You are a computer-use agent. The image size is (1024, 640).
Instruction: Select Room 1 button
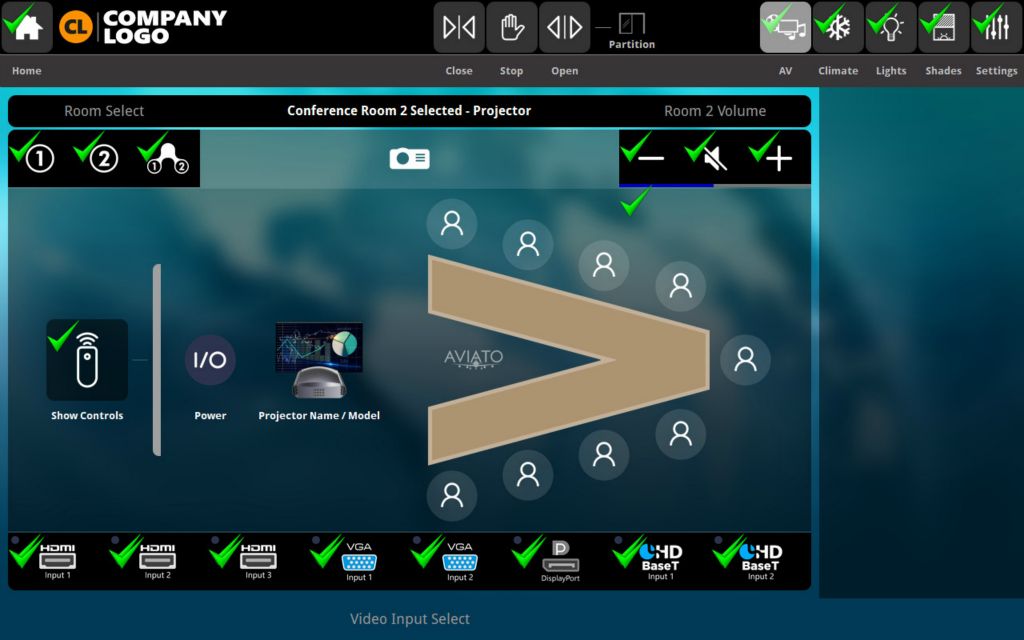pos(40,159)
